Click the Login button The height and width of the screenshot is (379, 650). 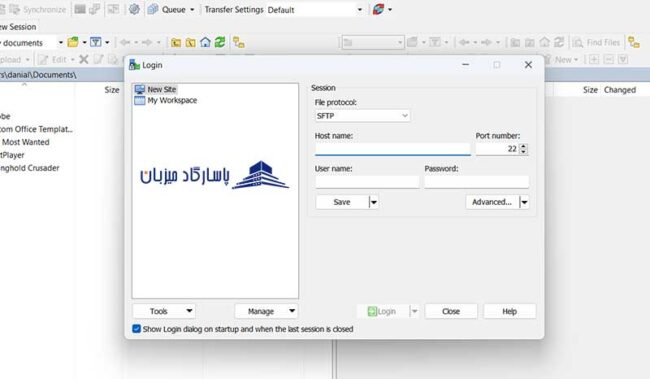click(383, 311)
